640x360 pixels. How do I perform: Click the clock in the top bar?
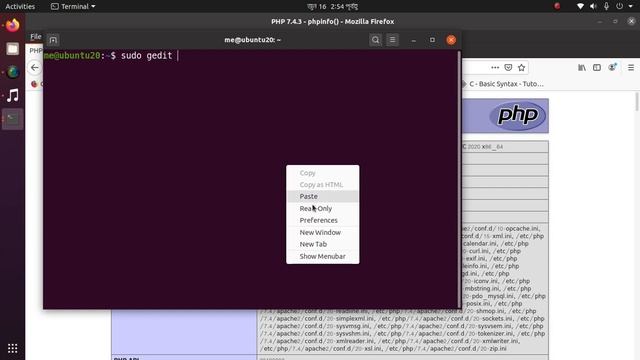(x=332, y=7)
